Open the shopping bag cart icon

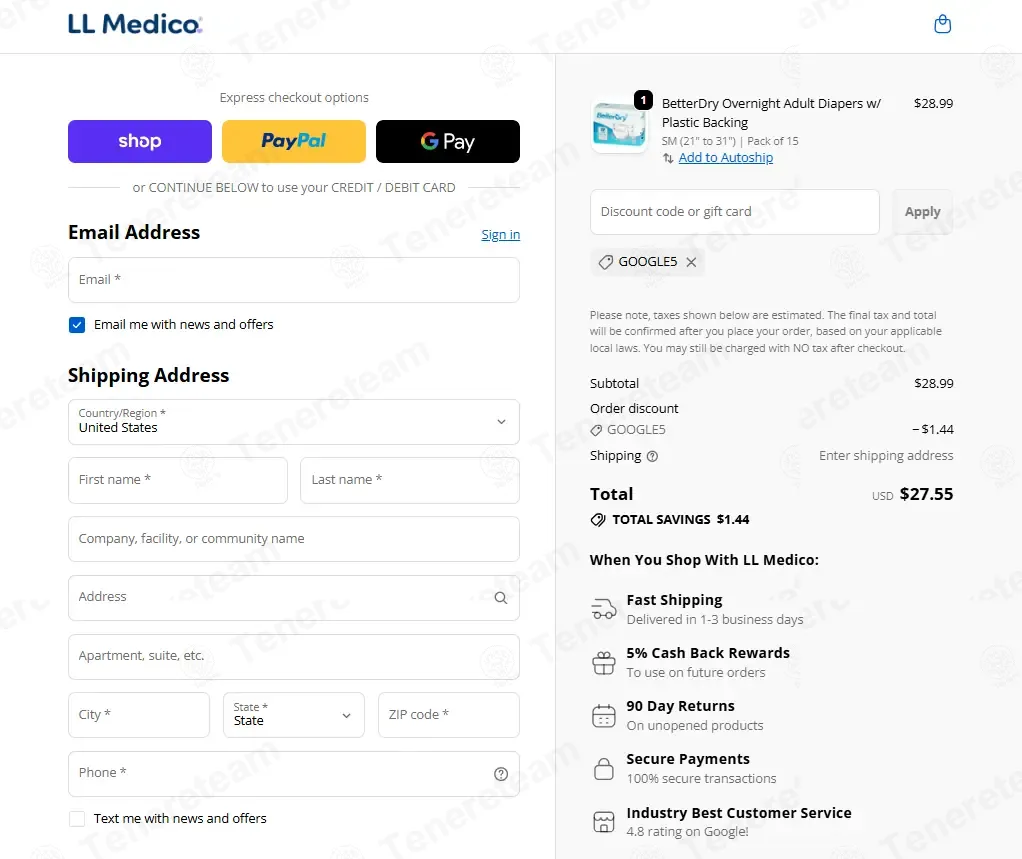click(x=942, y=24)
